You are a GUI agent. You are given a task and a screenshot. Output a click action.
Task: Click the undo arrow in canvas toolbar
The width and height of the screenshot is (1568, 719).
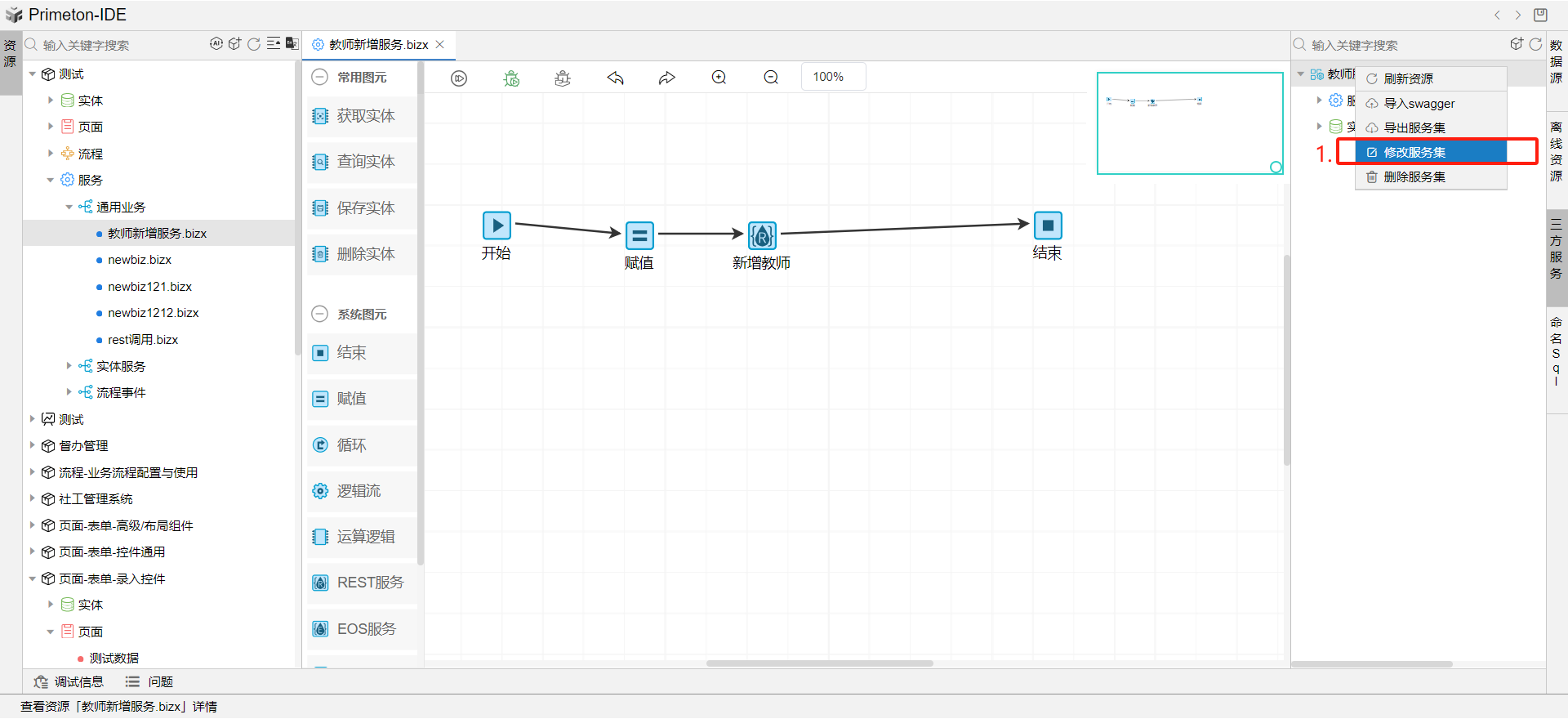(x=615, y=78)
